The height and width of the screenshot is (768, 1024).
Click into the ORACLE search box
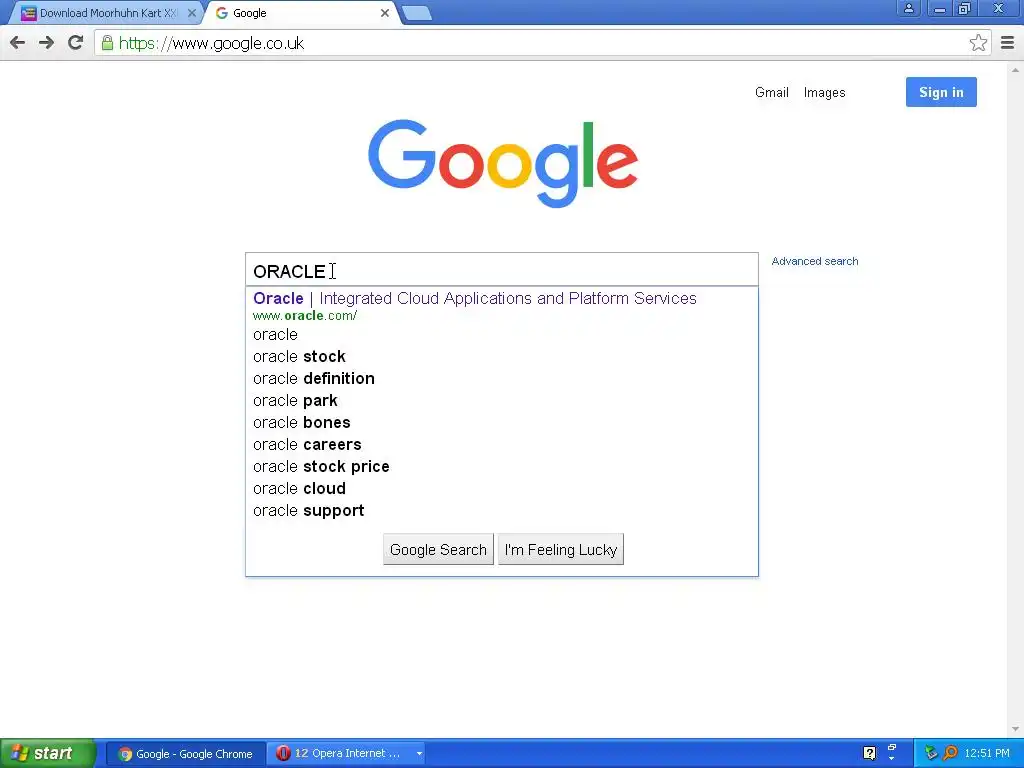coord(502,270)
